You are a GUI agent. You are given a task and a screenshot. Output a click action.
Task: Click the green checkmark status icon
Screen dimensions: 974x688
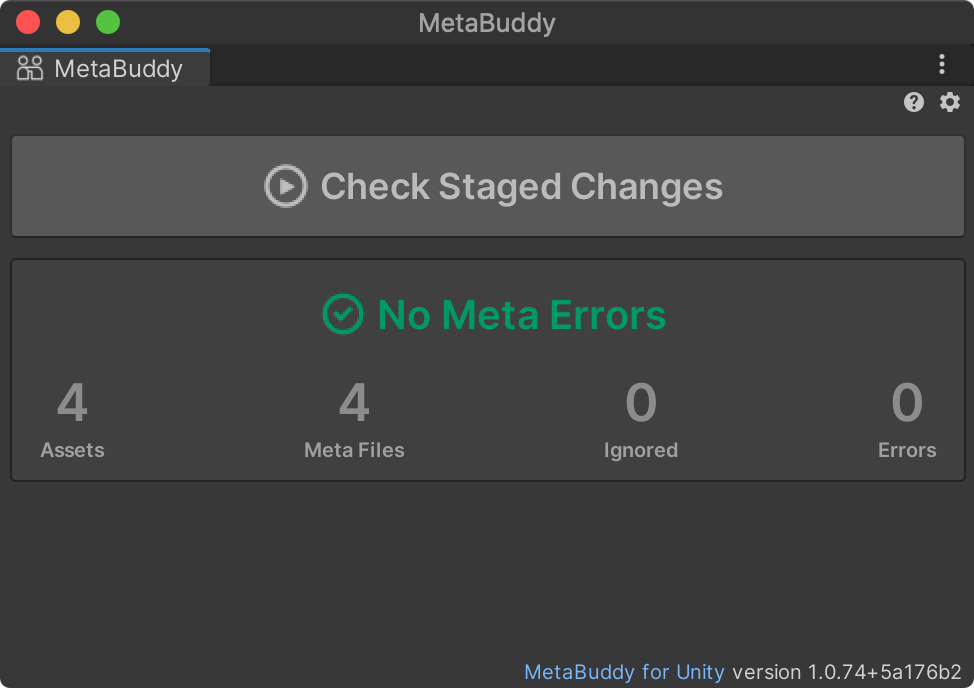342,315
